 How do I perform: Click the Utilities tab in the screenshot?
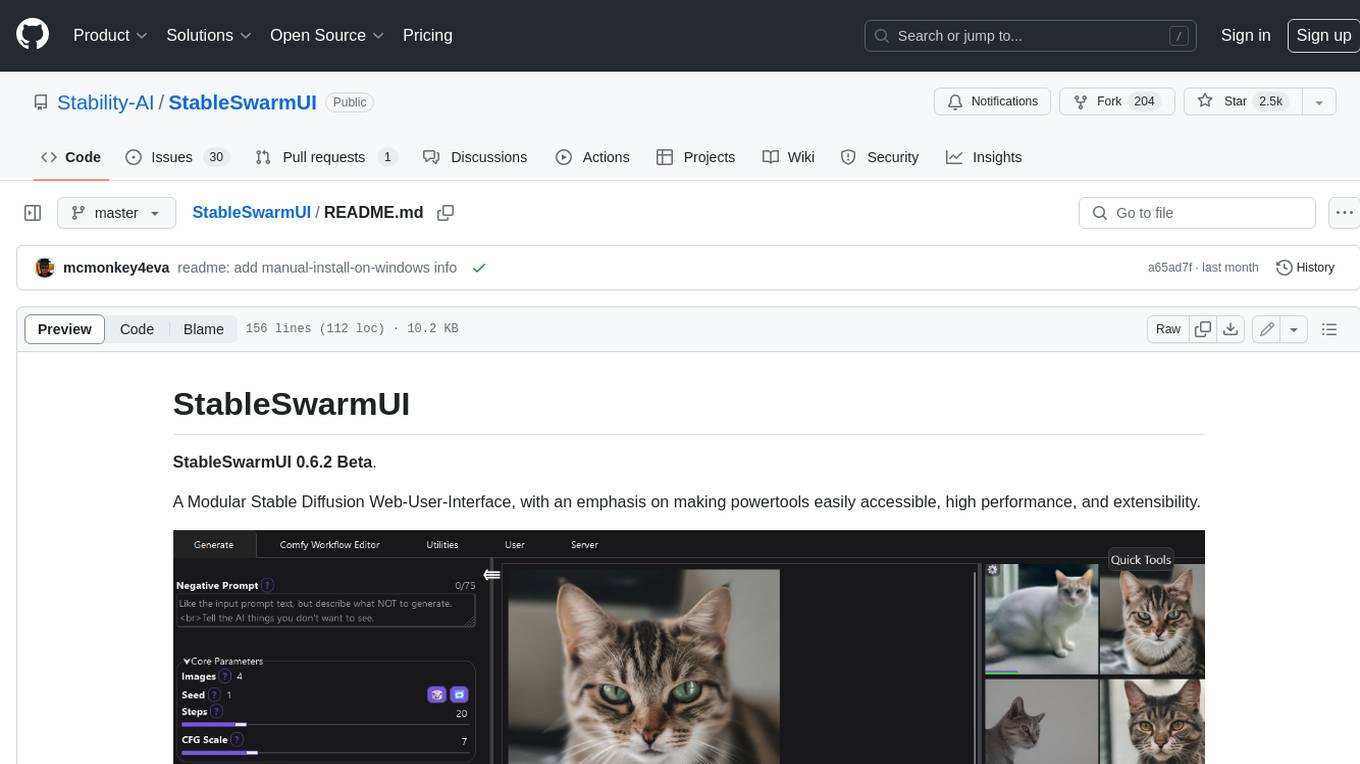pyautogui.click(x=442, y=545)
